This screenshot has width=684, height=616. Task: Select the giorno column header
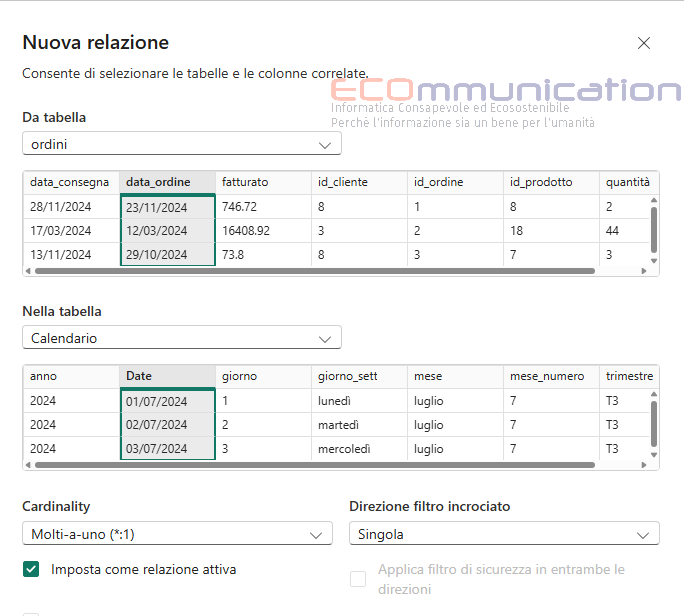click(263, 376)
